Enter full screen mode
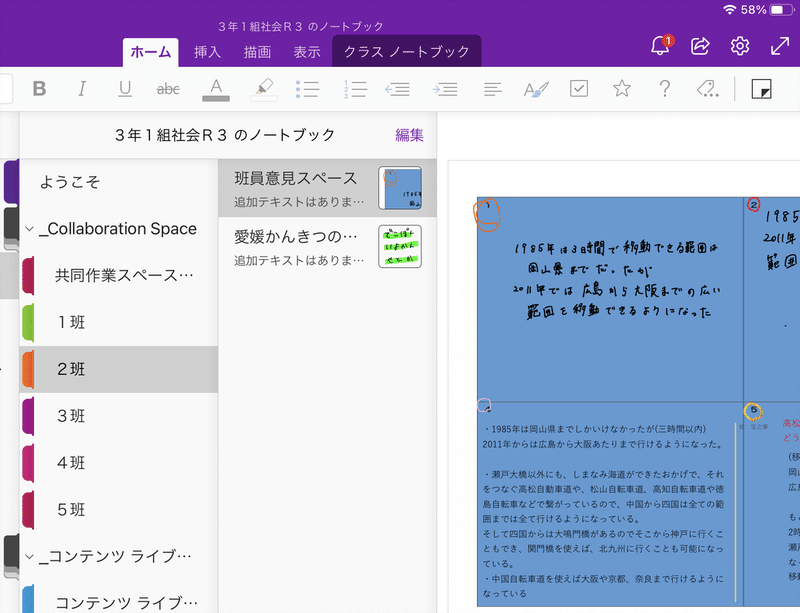The image size is (800, 613). click(780, 46)
